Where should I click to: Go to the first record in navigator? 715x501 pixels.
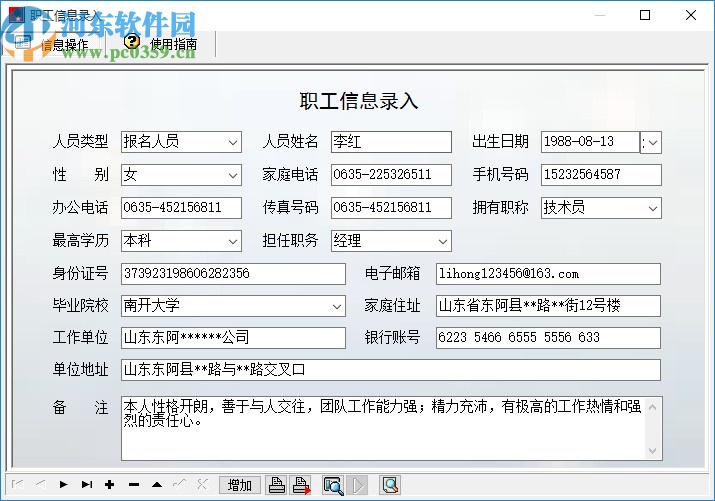[18, 484]
